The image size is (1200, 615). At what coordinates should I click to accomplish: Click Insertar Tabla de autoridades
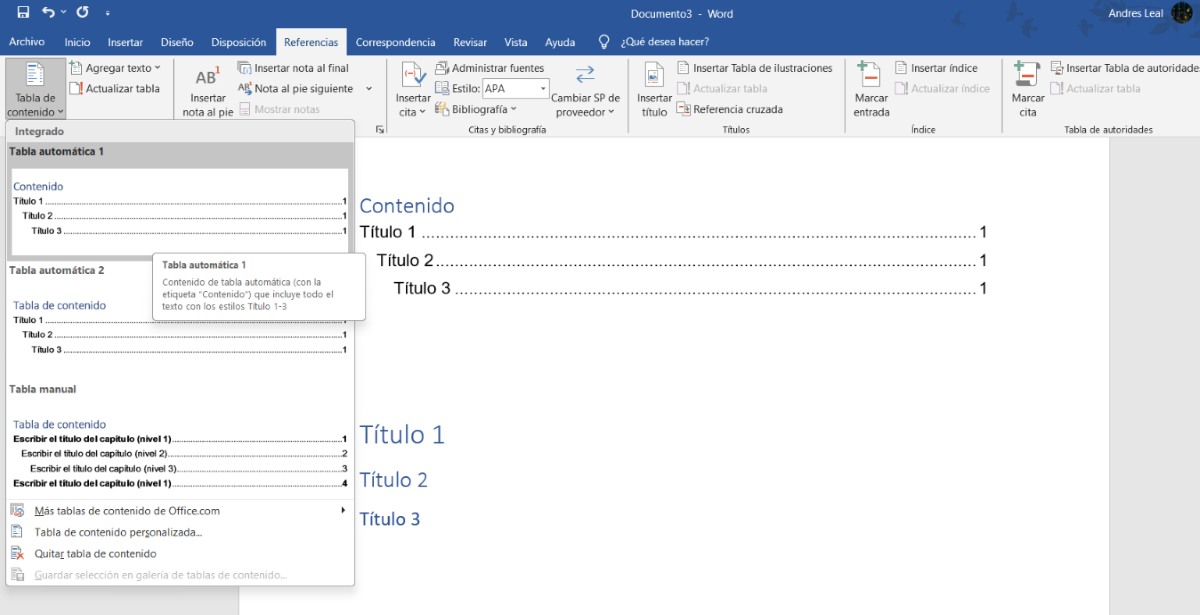[x=1125, y=68]
